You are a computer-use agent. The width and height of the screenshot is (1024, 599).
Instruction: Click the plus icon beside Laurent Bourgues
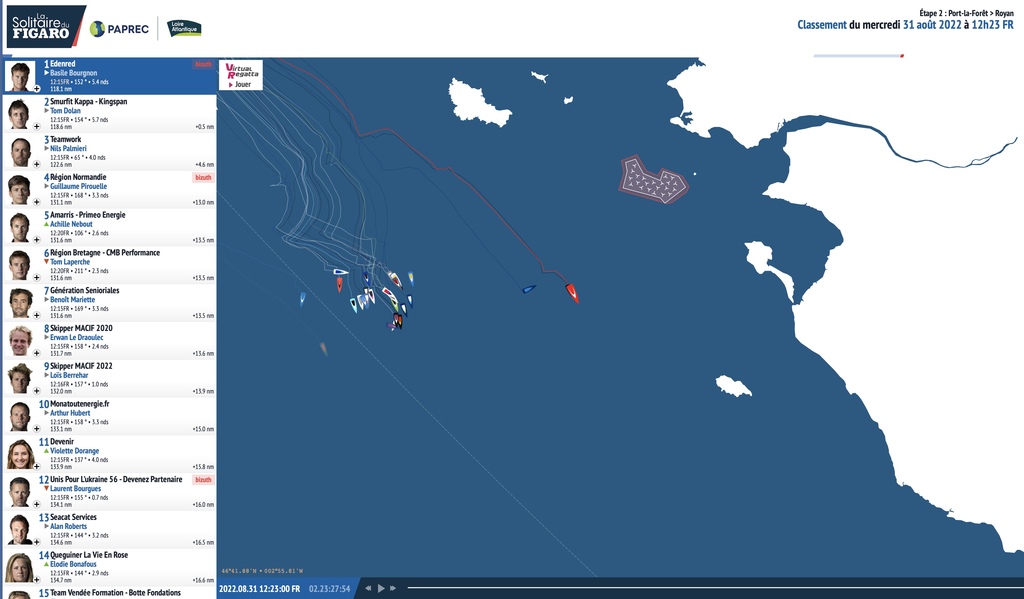tap(37, 504)
